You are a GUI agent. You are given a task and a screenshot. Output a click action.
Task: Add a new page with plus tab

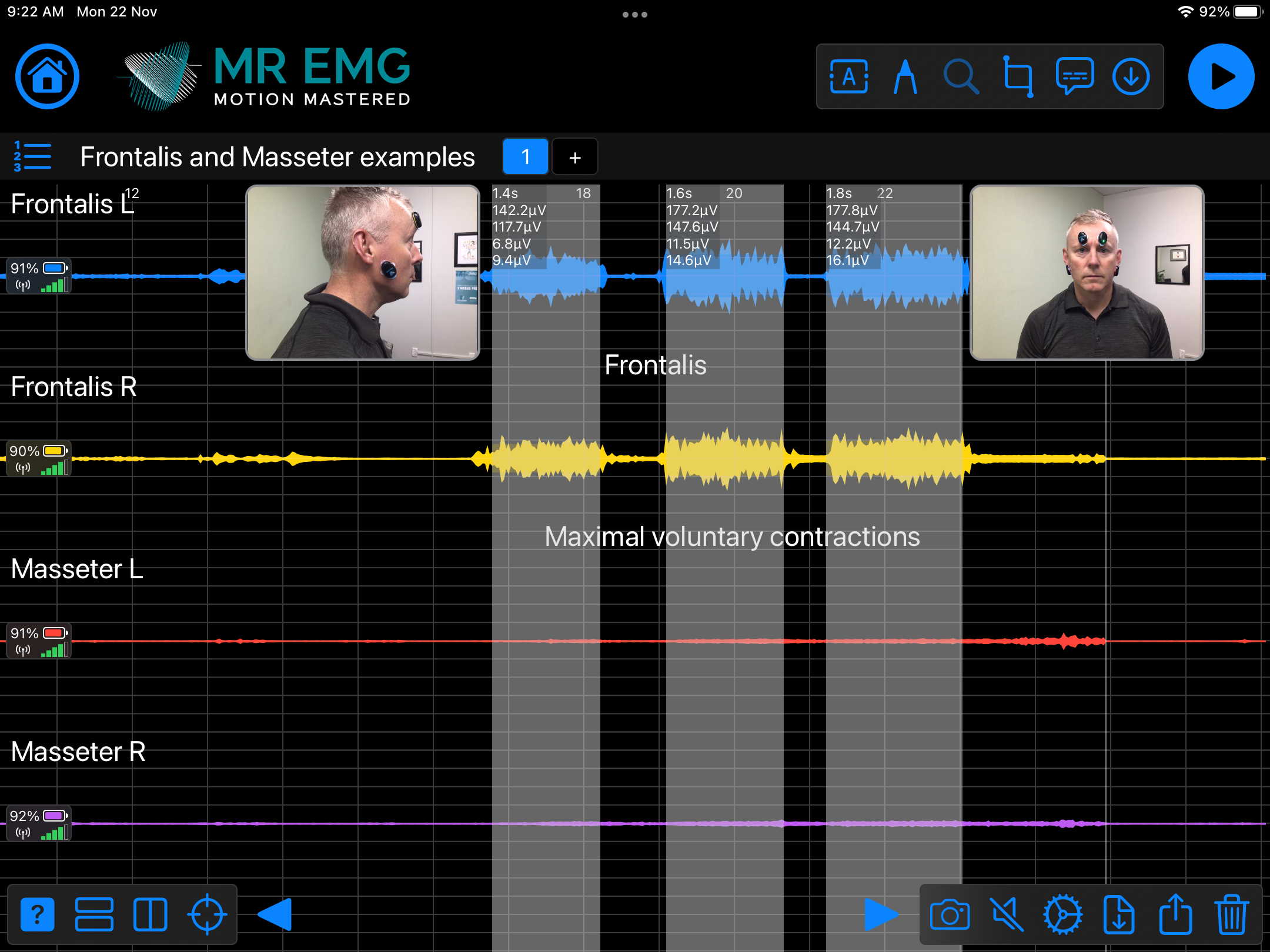pos(575,156)
